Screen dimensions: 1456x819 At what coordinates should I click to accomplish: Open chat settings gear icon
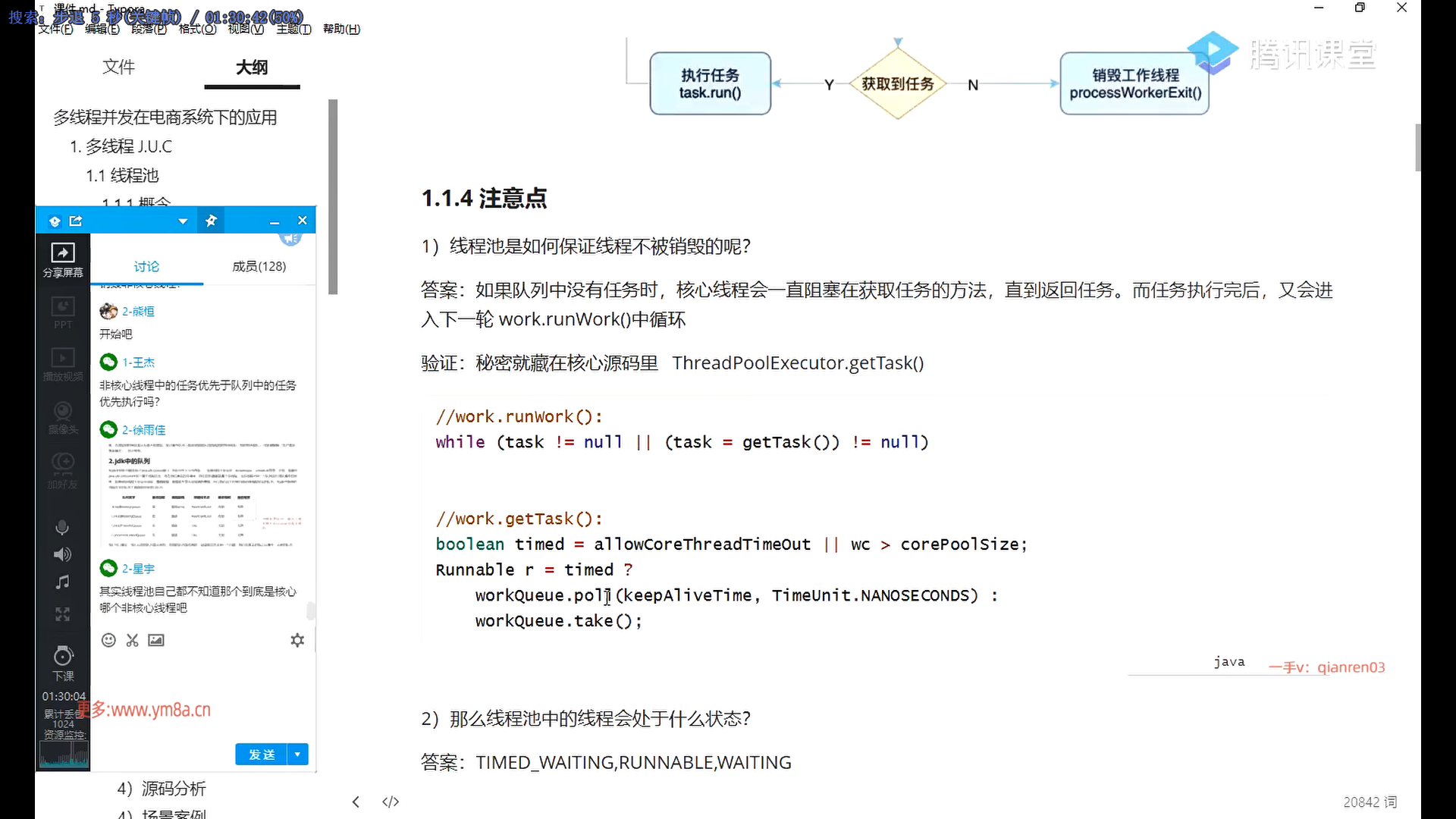pos(297,640)
